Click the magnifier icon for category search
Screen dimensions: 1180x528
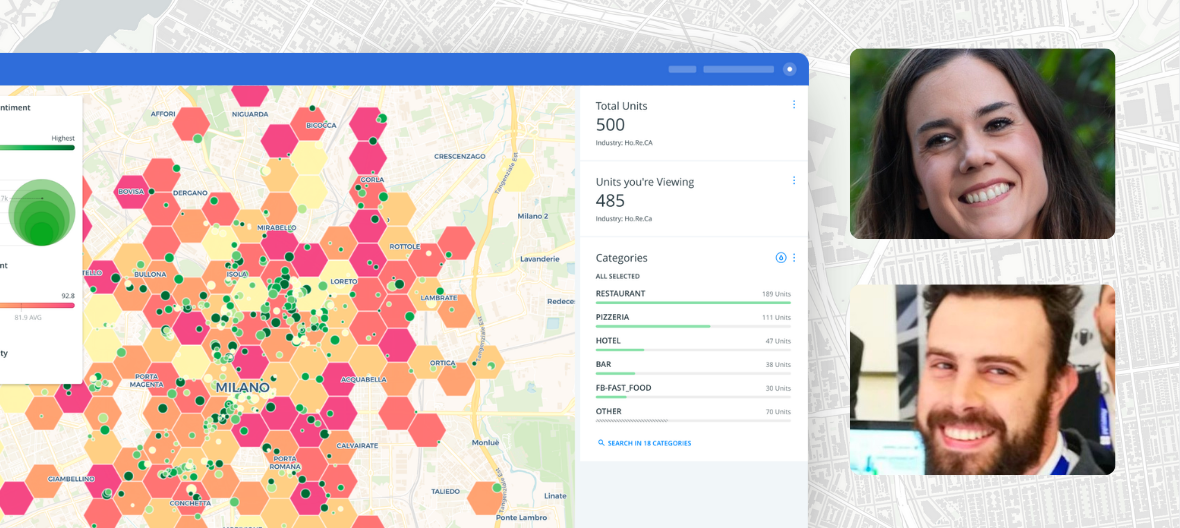(x=601, y=443)
